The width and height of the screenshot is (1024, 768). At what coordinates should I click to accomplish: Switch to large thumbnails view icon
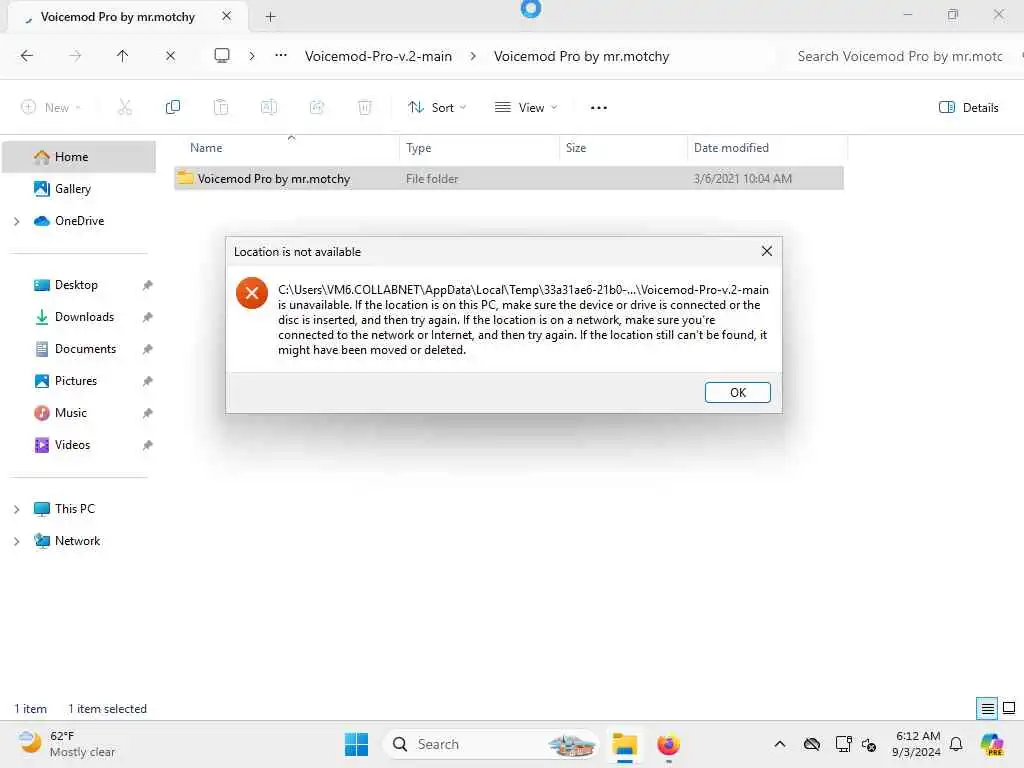tap(1009, 708)
